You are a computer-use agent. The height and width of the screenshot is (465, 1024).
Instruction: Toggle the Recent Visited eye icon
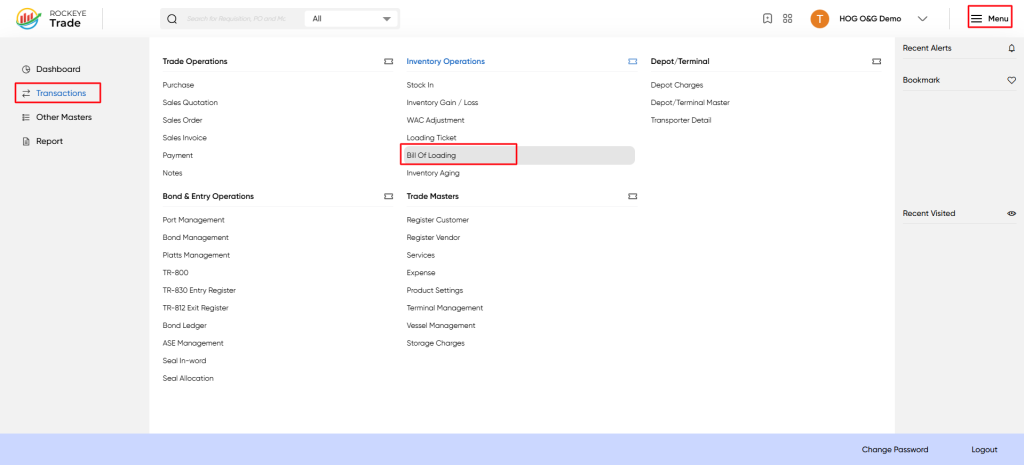(1012, 214)
